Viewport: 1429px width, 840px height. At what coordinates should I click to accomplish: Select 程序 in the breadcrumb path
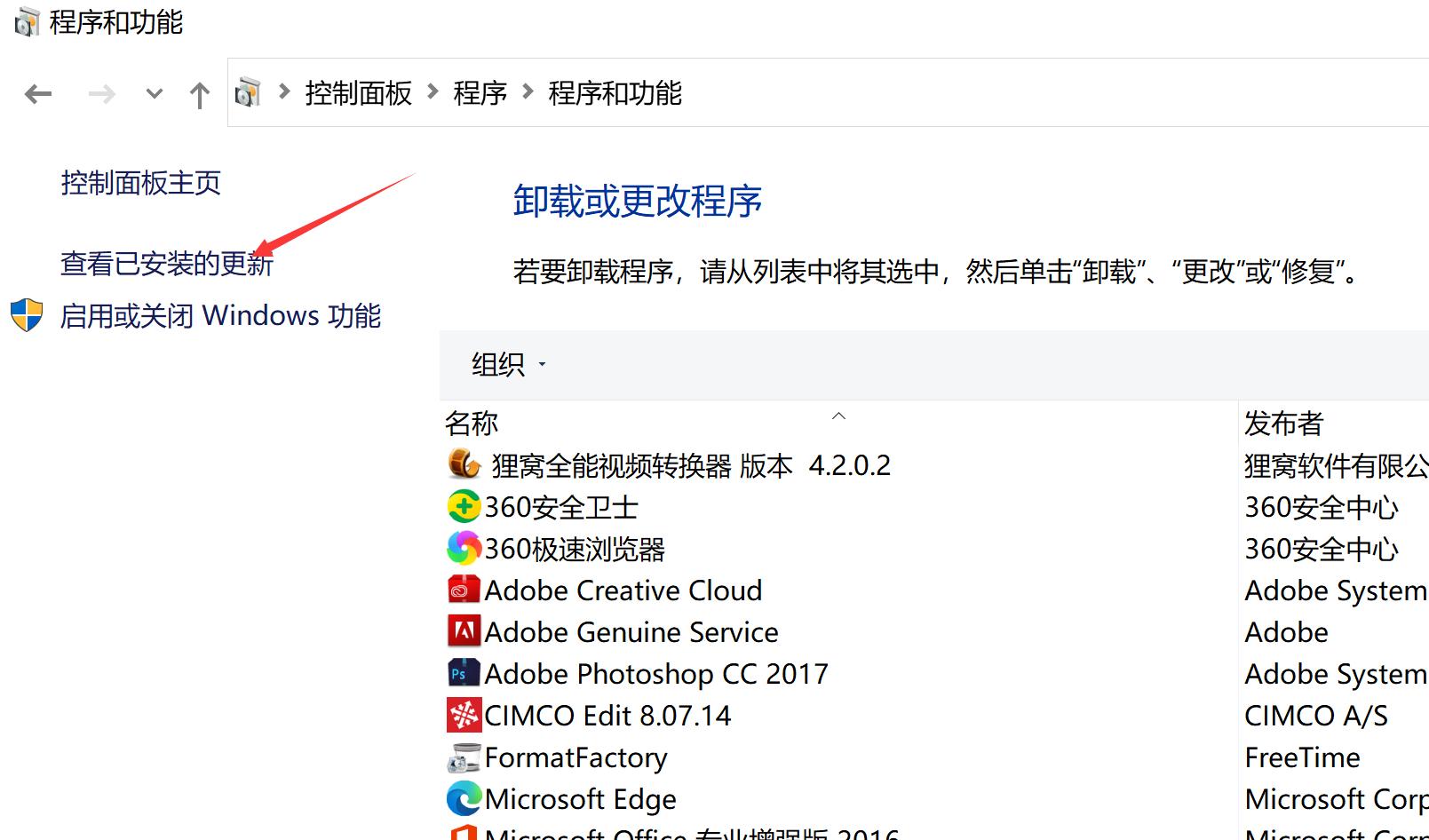(479, 93)
